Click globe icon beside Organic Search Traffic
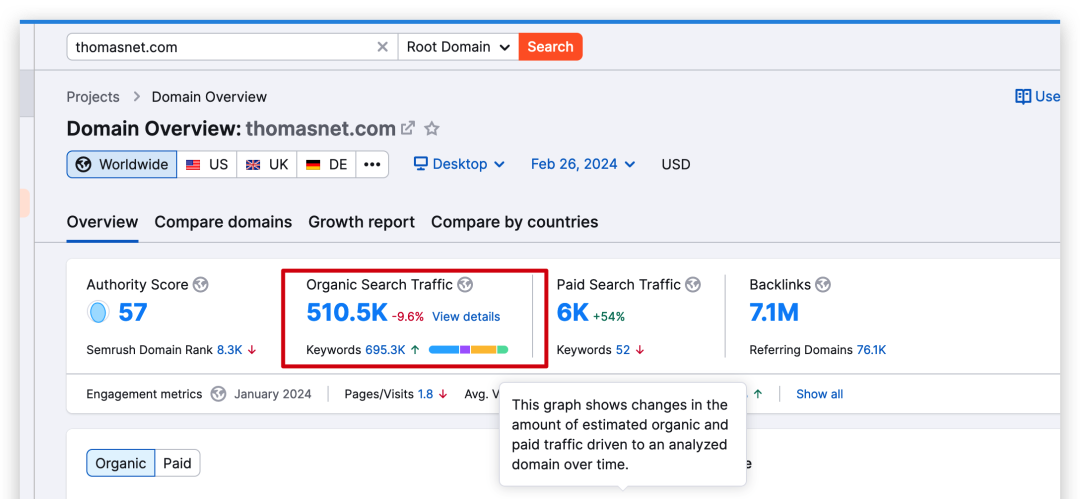This screenshot has width=1080, height=499. point(466,285)
